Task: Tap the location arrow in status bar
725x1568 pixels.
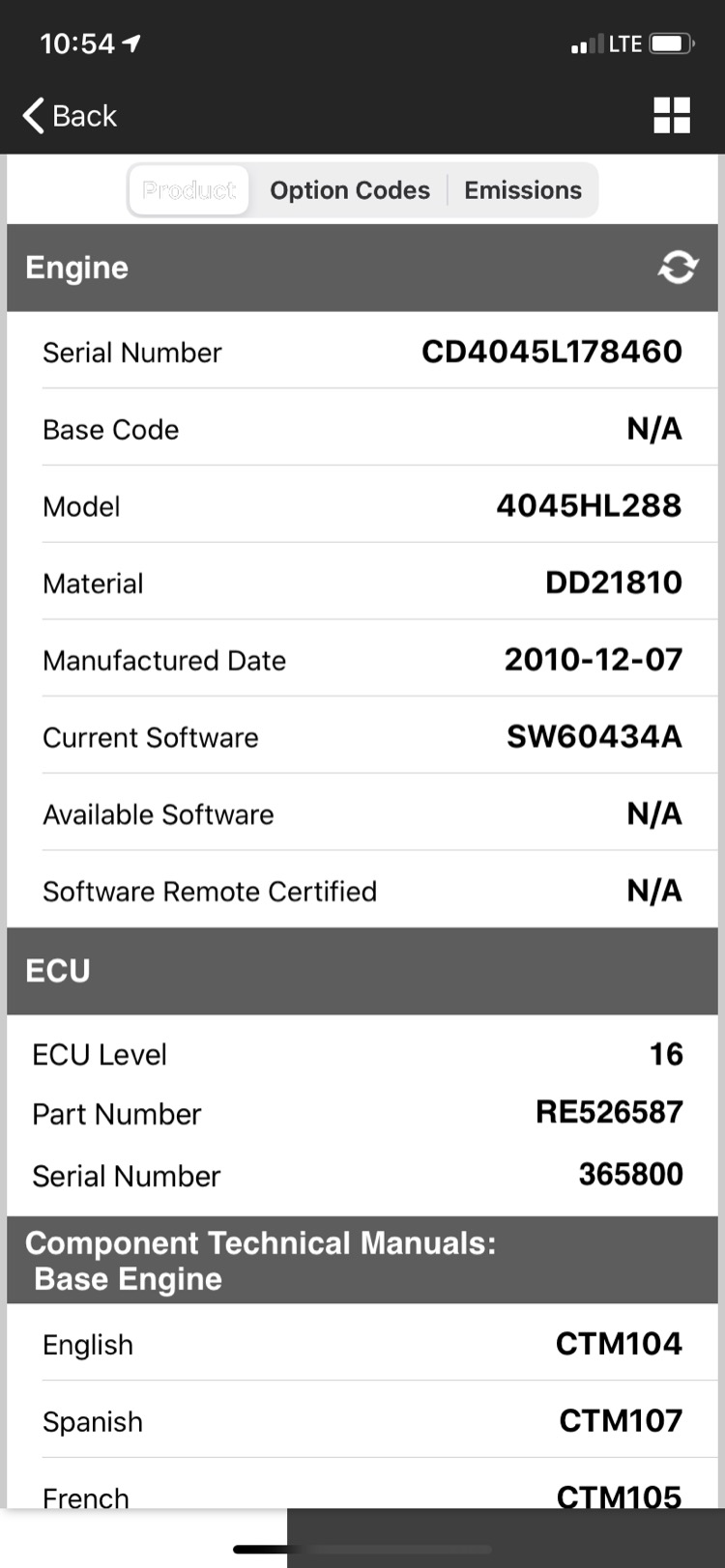Action: [x=132, y=43]
